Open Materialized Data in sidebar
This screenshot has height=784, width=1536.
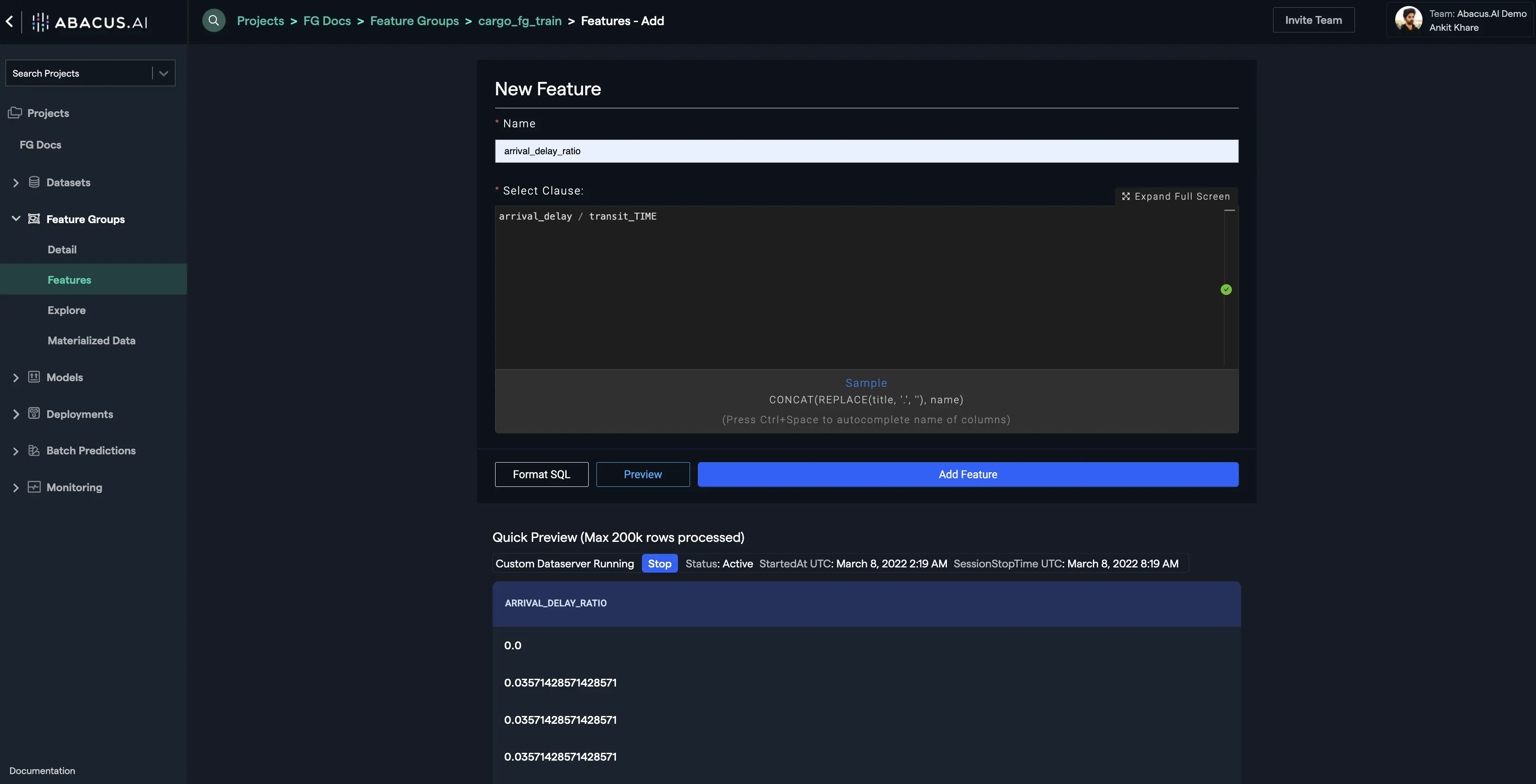[x=91, y=340]
